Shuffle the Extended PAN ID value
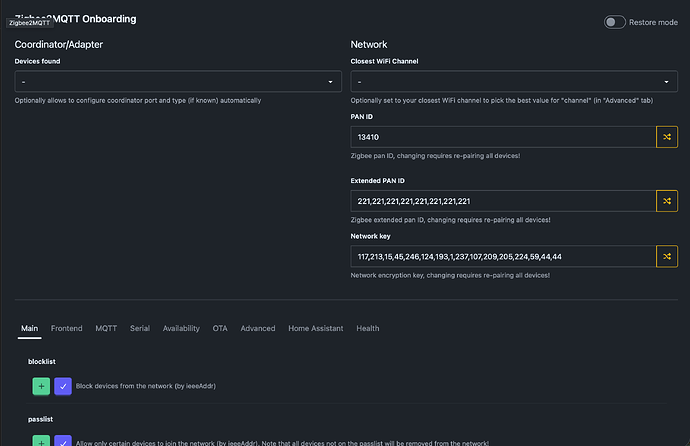This screenshot has width=690, height=446. [667, 201]
